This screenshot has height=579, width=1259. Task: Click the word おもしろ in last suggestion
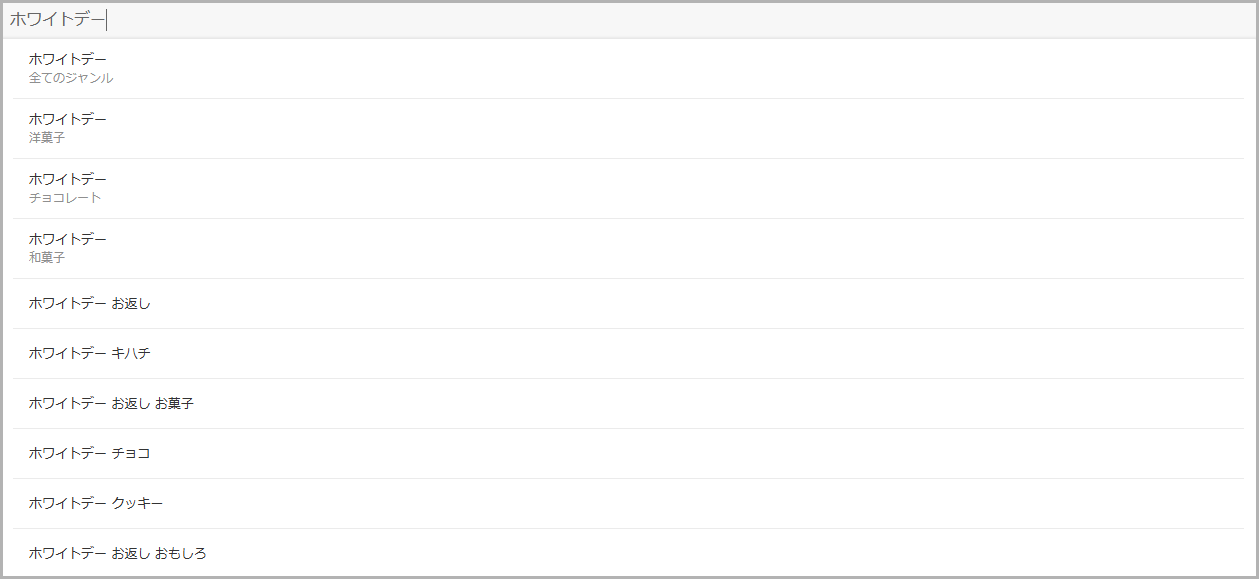tap(181, 553)
